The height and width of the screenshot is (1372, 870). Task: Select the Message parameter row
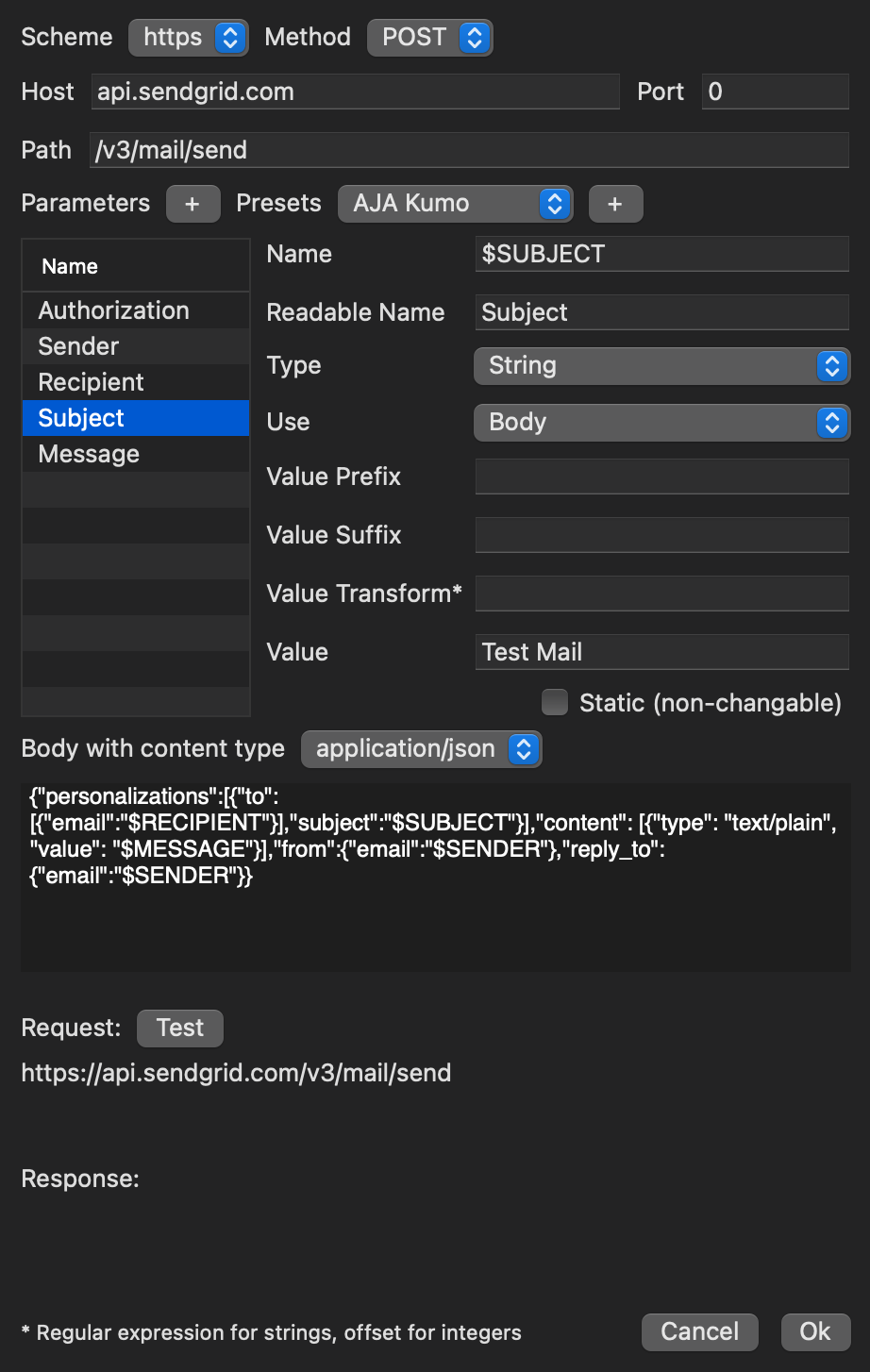136,454
